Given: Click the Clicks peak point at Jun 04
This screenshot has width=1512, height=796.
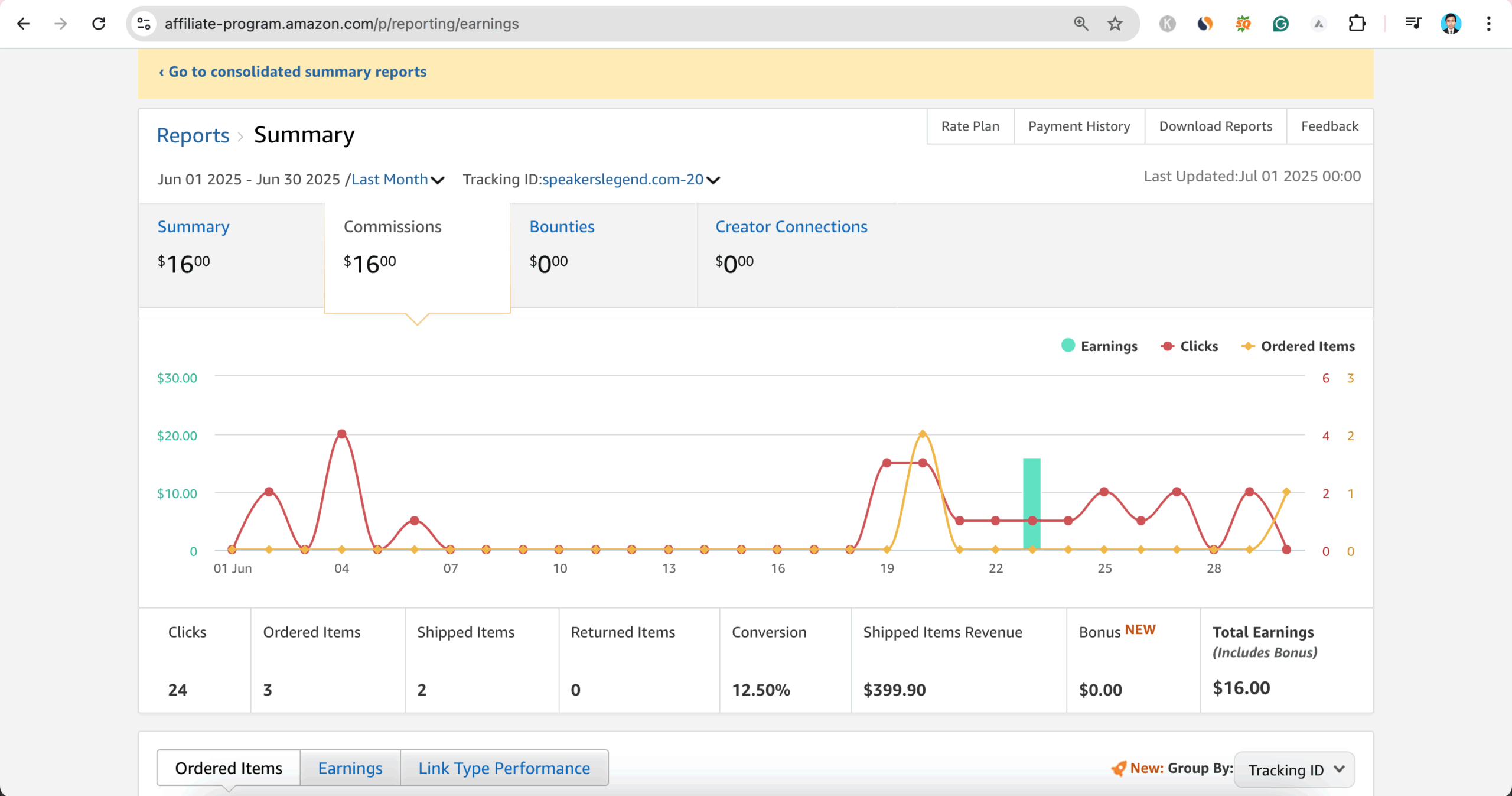Looking at the screenshot, I should 341,434.
